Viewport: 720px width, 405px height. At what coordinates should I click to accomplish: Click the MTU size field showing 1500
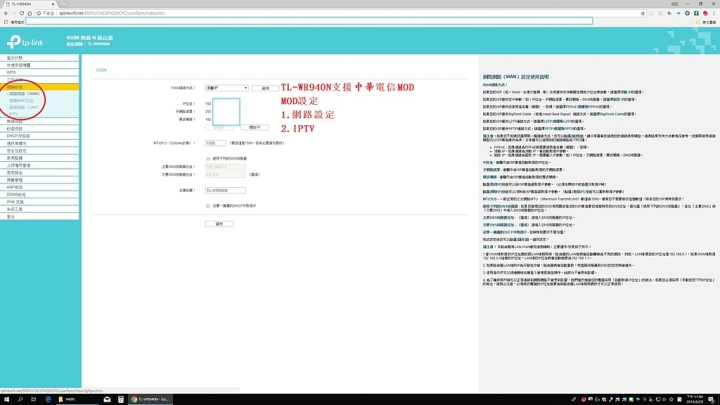click(215, 143)
